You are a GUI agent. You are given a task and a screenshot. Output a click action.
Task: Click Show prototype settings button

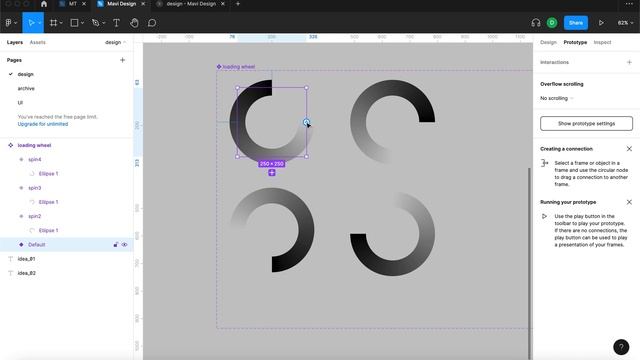pyautogui.click(x=586, y=124)
